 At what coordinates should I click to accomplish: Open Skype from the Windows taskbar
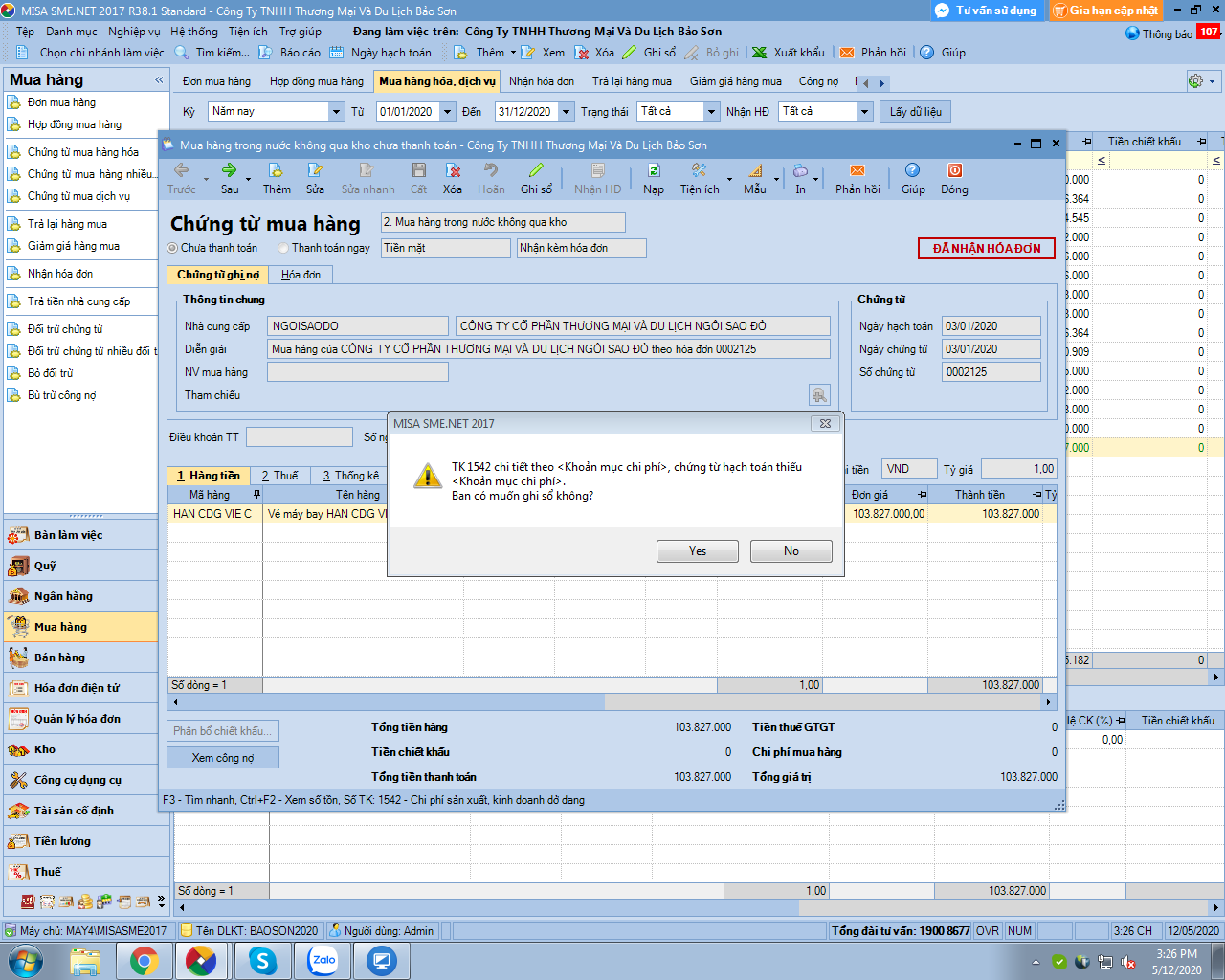pos(262,960)
